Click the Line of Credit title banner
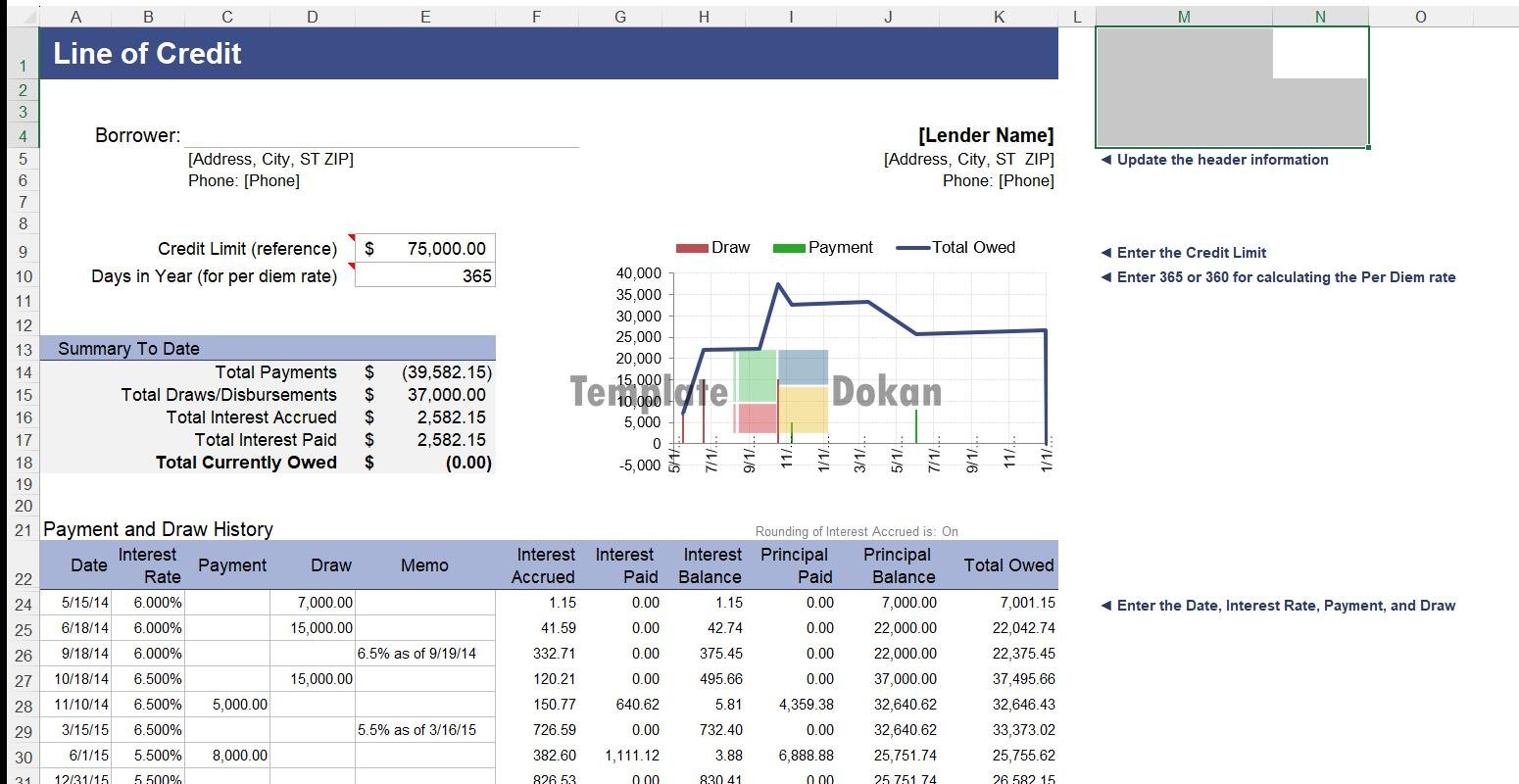Screen dimensions: 1519x784 548,54
